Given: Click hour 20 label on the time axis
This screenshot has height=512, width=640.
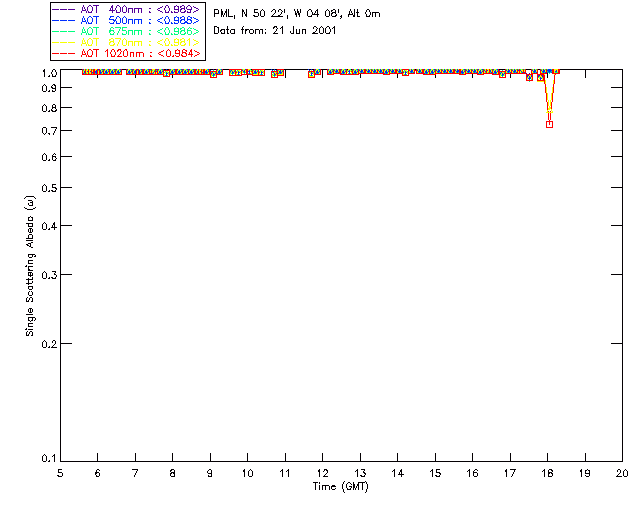Looking at the screenshot, I should (622, 473).
